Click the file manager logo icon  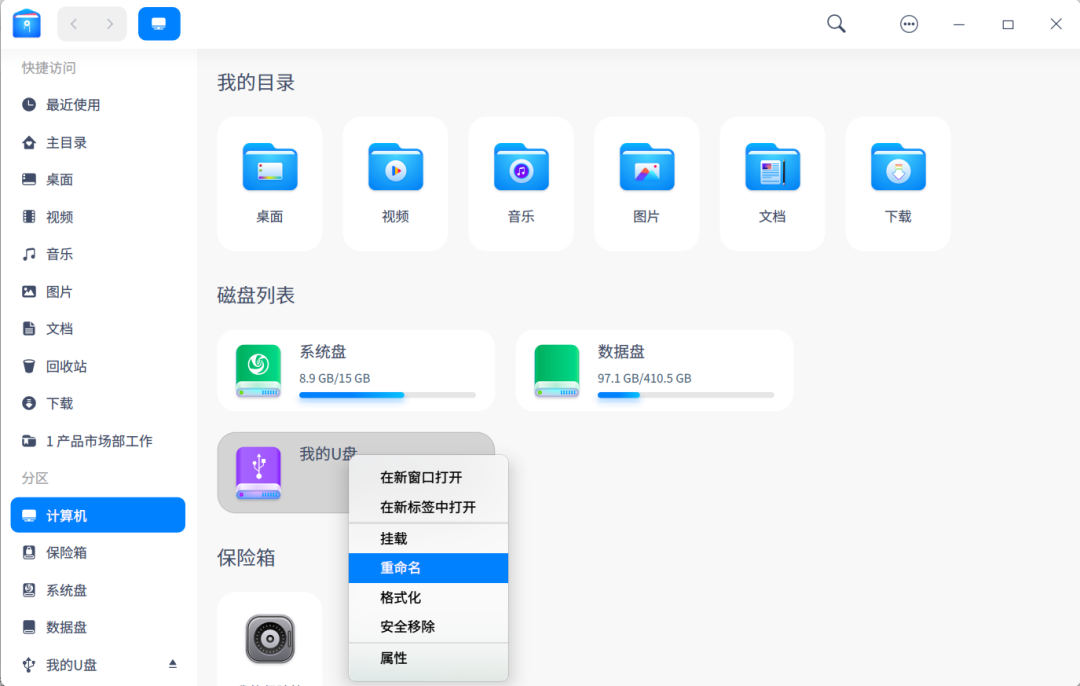point(26,22)
